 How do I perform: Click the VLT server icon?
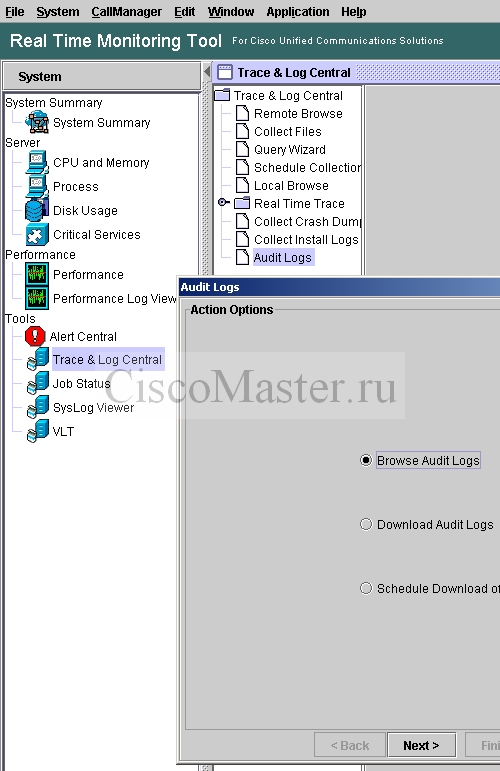pos(38,431)
